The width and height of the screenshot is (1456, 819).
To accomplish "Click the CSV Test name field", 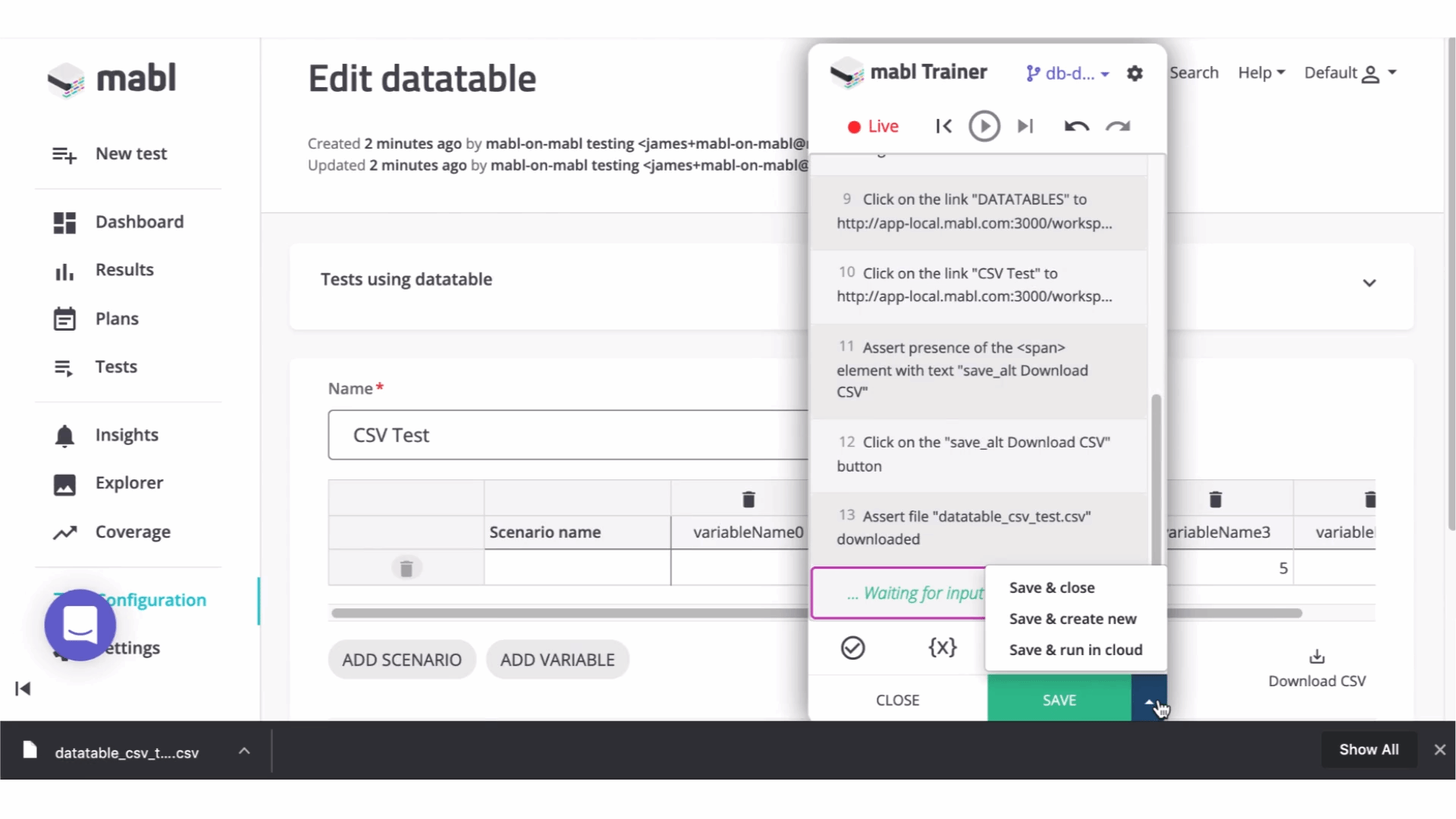I will 569,435.
